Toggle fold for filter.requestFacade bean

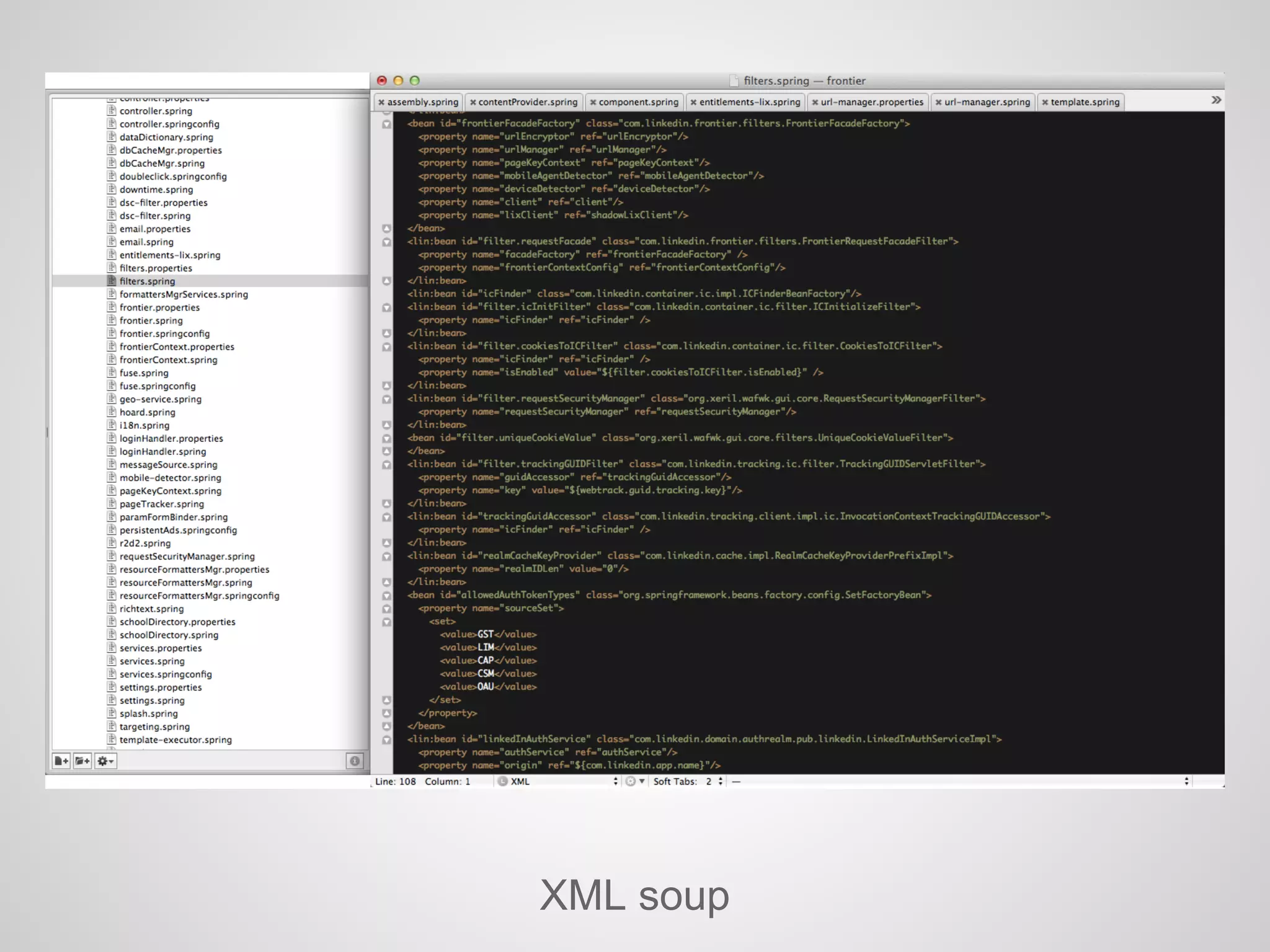pos(386,242)
